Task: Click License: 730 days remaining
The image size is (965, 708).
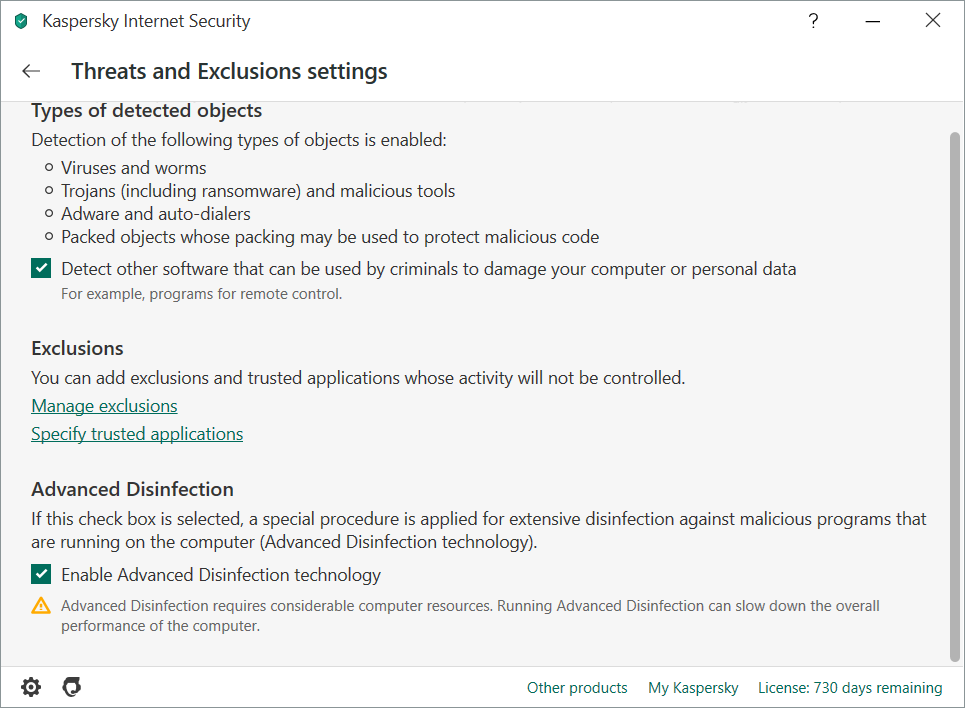Action: [850, 688]
